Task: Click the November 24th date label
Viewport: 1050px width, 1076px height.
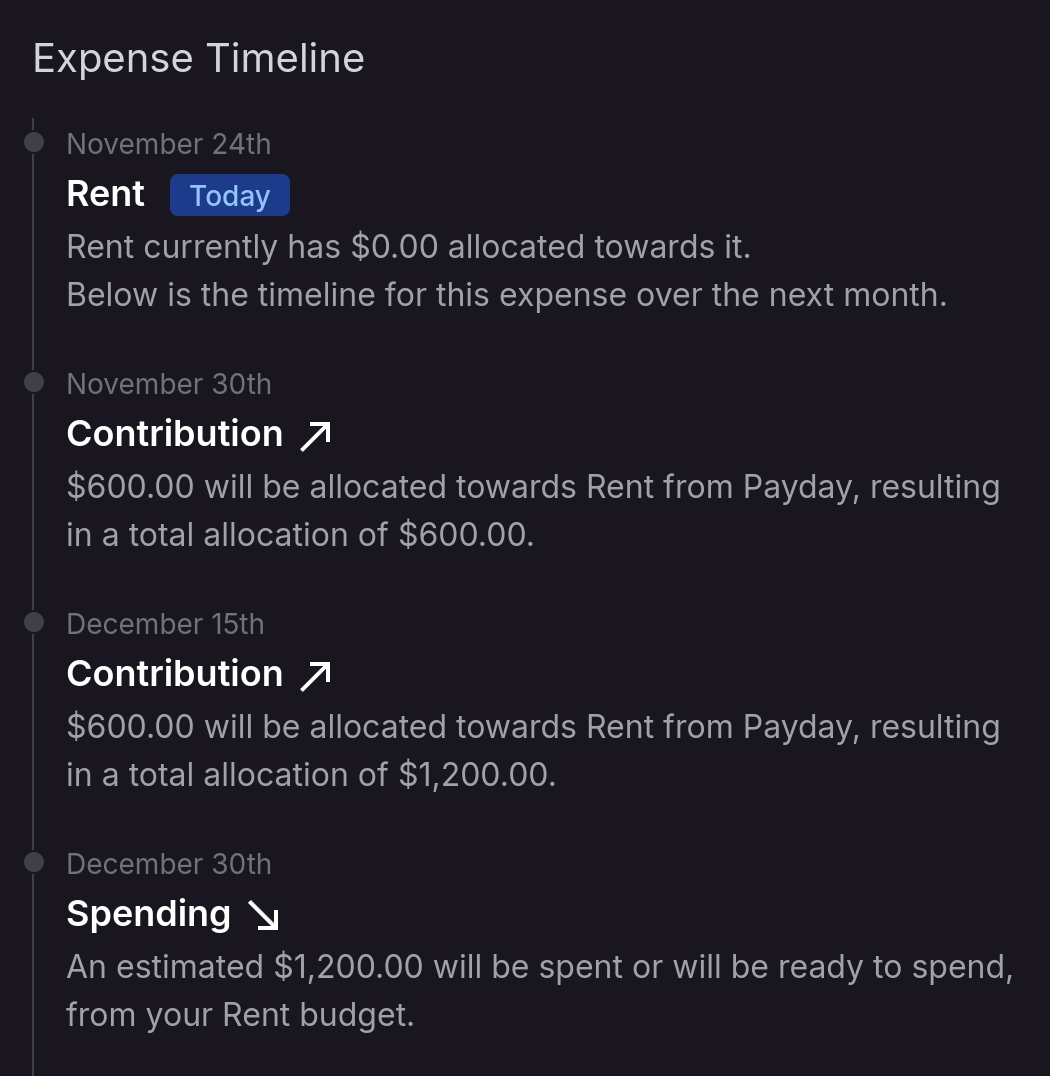Action: (168, 144)
